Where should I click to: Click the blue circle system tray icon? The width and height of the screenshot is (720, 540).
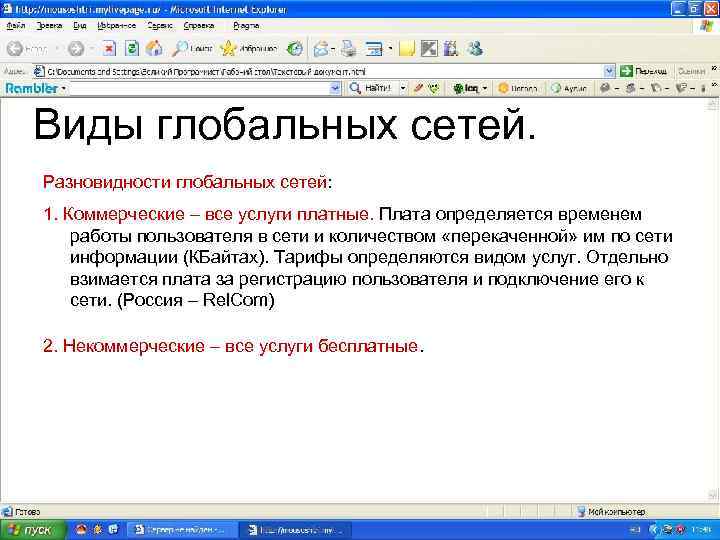coord(654,530)
